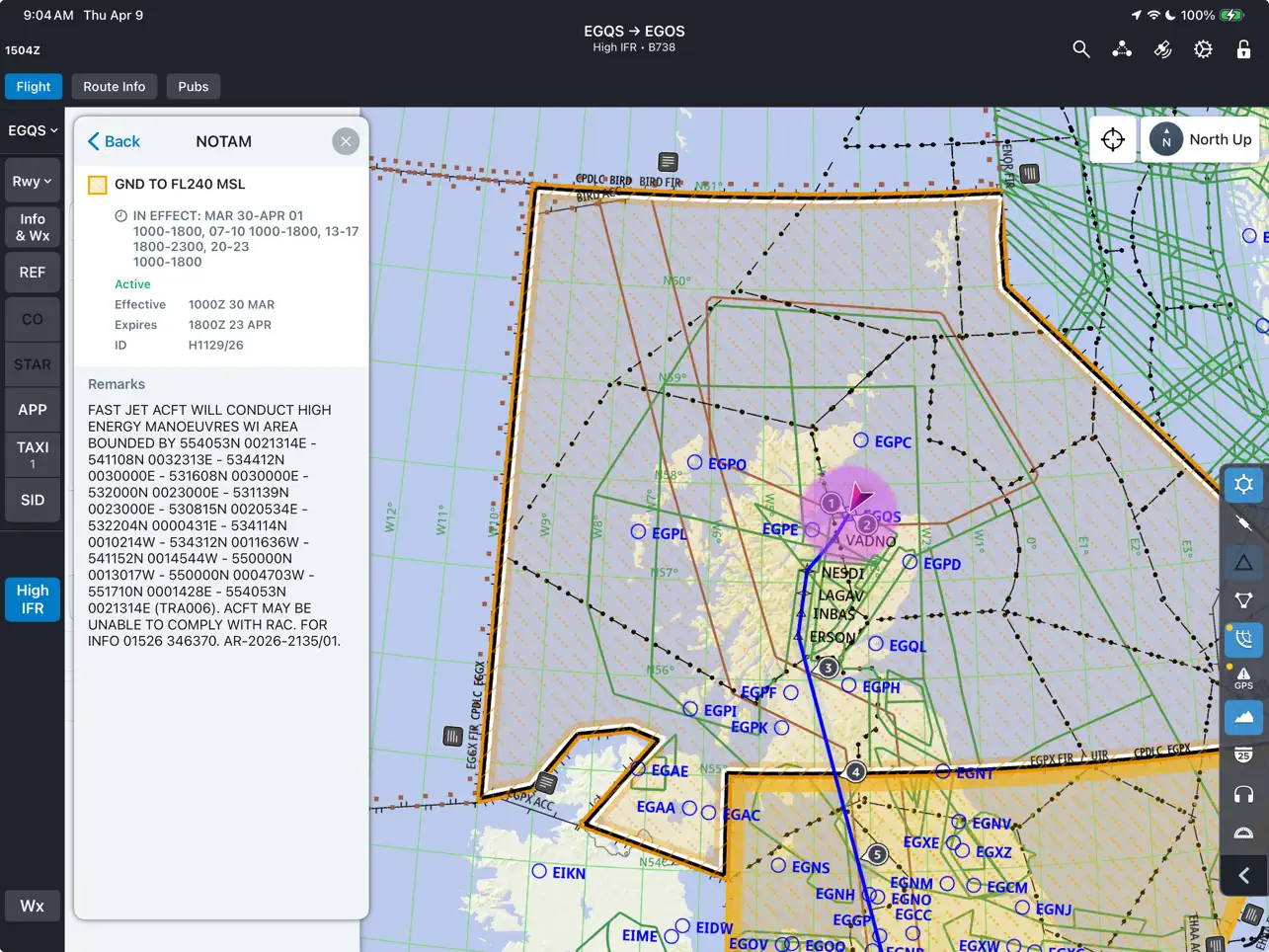
Task: Center the map on the aircraft position
Action: [x=1113, y=139]
